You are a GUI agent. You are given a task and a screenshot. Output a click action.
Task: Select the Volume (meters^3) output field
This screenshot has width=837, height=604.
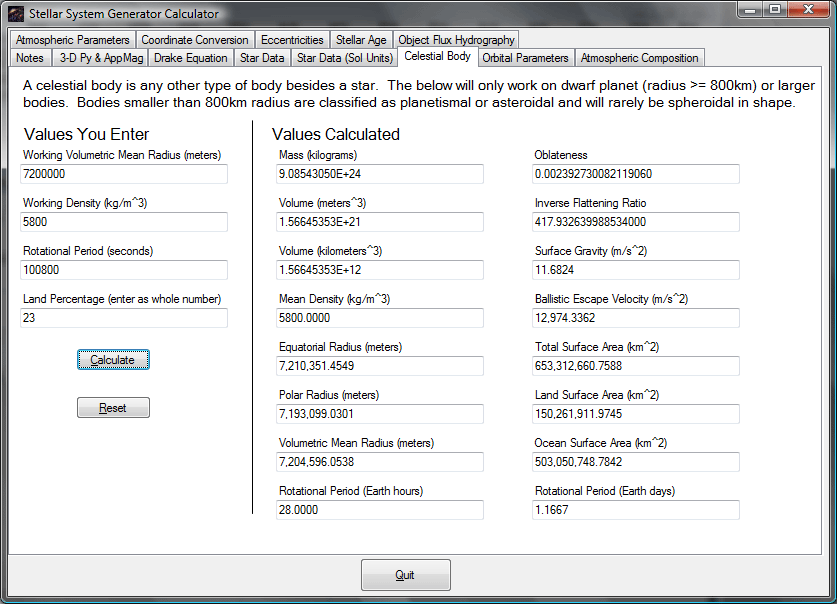(380, 222)
